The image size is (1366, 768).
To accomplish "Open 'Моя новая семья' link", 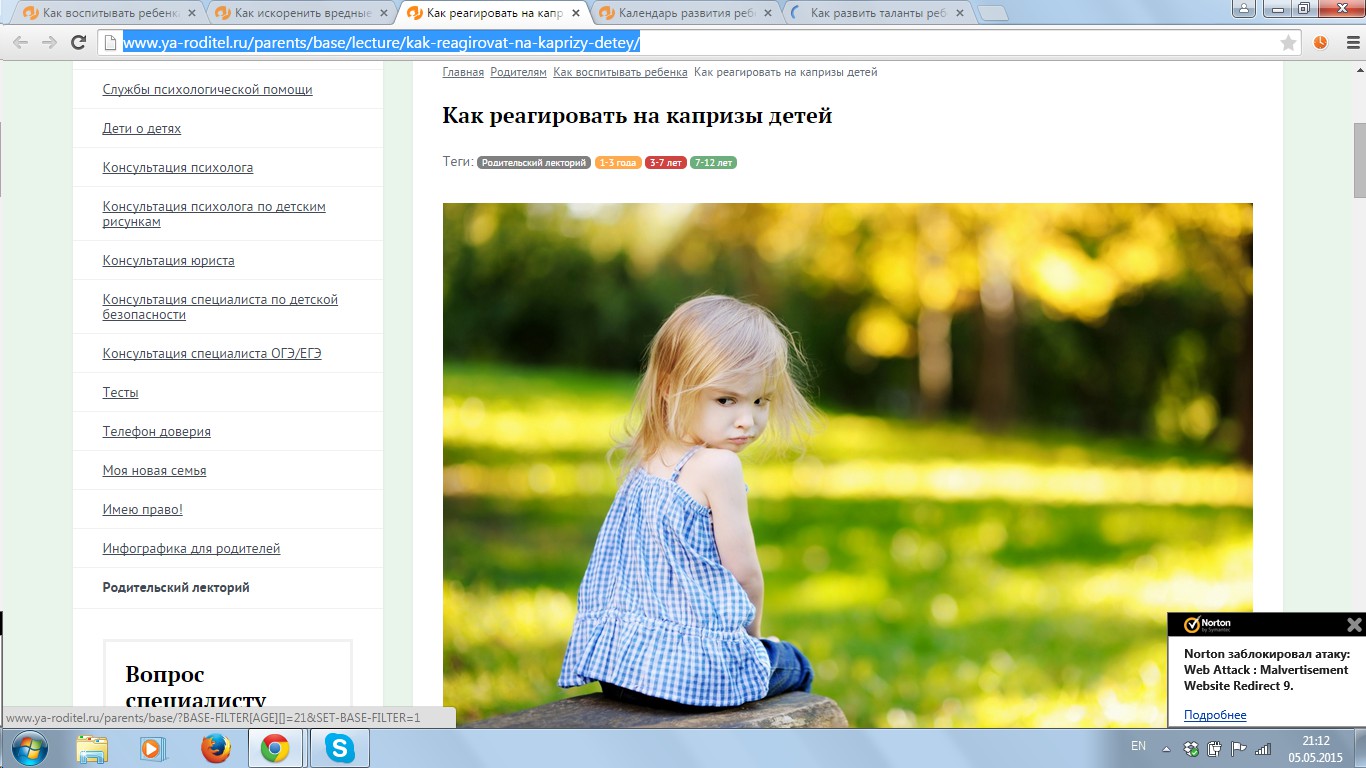I will [x=155, y=471].
